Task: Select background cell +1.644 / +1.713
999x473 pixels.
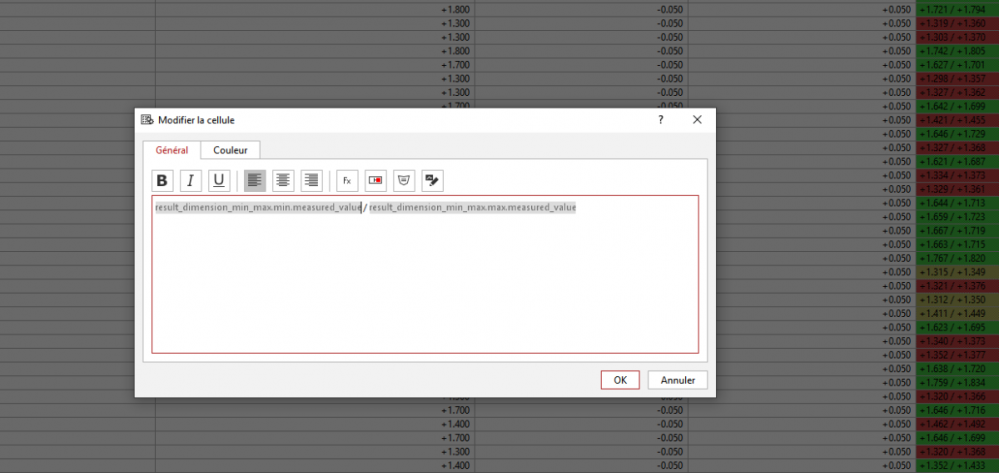Action: click(957, 203)
